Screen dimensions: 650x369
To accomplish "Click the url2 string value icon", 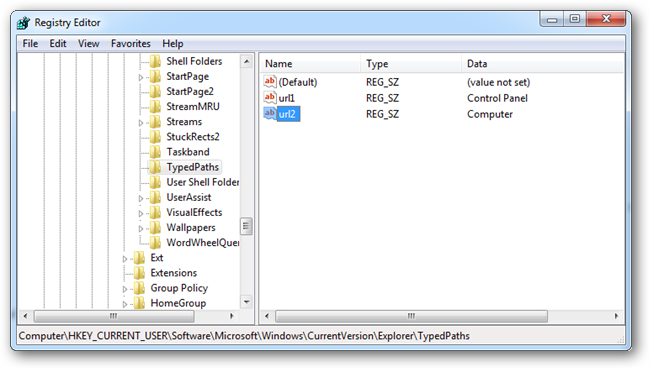I will coord(270,114).
